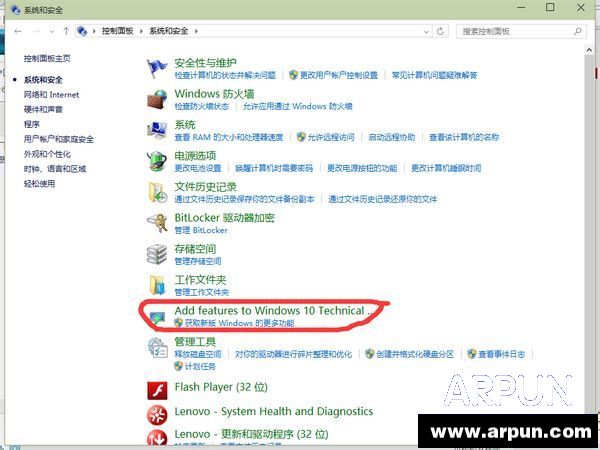Click the Lenovo System Health icon
The height and width of the screenshot is (450, 600).
[157, 415]
